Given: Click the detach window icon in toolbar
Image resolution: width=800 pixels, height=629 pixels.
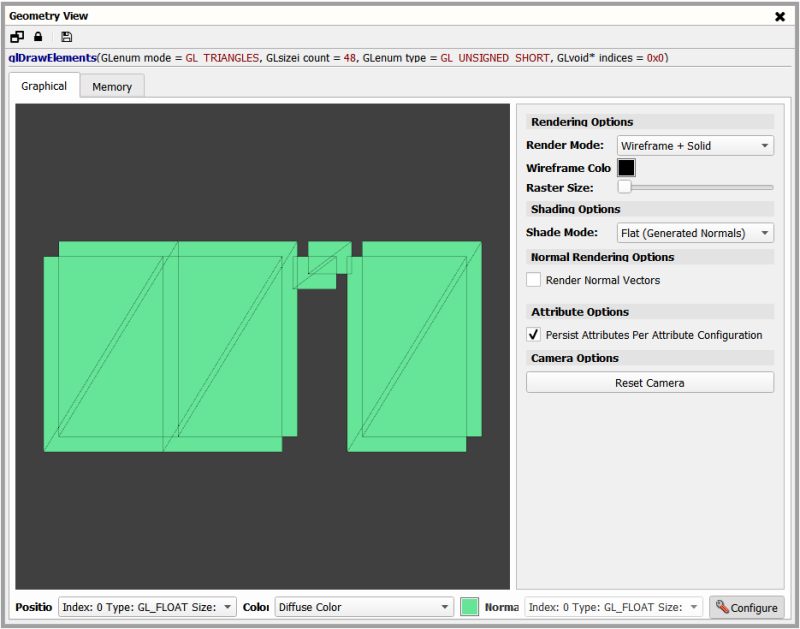Looking at the screenshot, I should point(17,37).
